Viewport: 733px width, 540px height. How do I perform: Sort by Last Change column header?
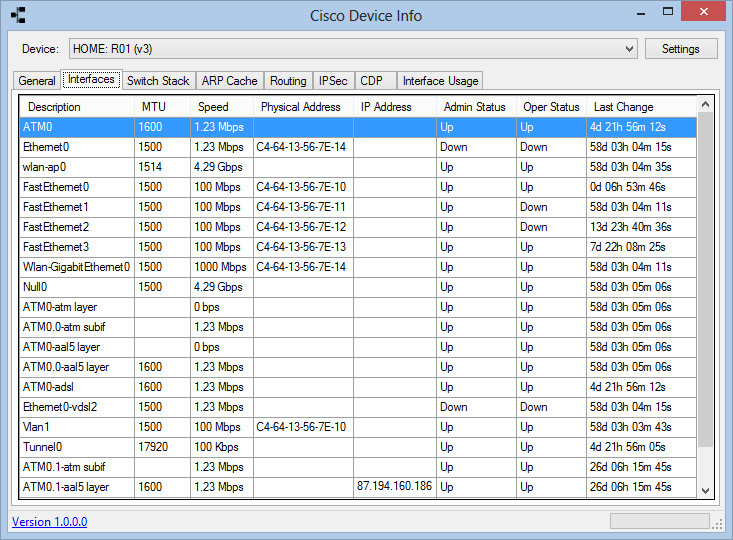point(641,107)
